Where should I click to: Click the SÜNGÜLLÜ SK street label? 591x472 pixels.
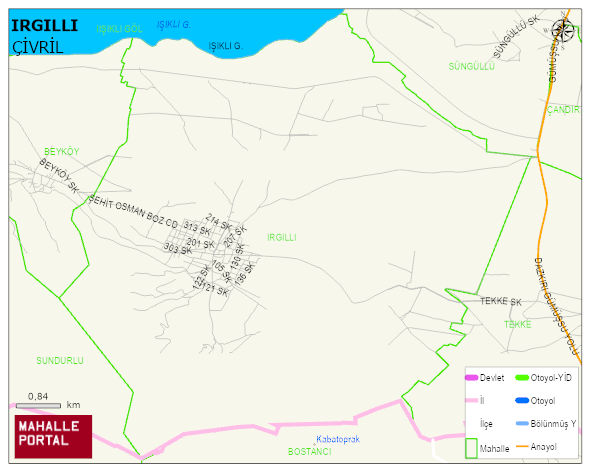[x=516, y=37]
